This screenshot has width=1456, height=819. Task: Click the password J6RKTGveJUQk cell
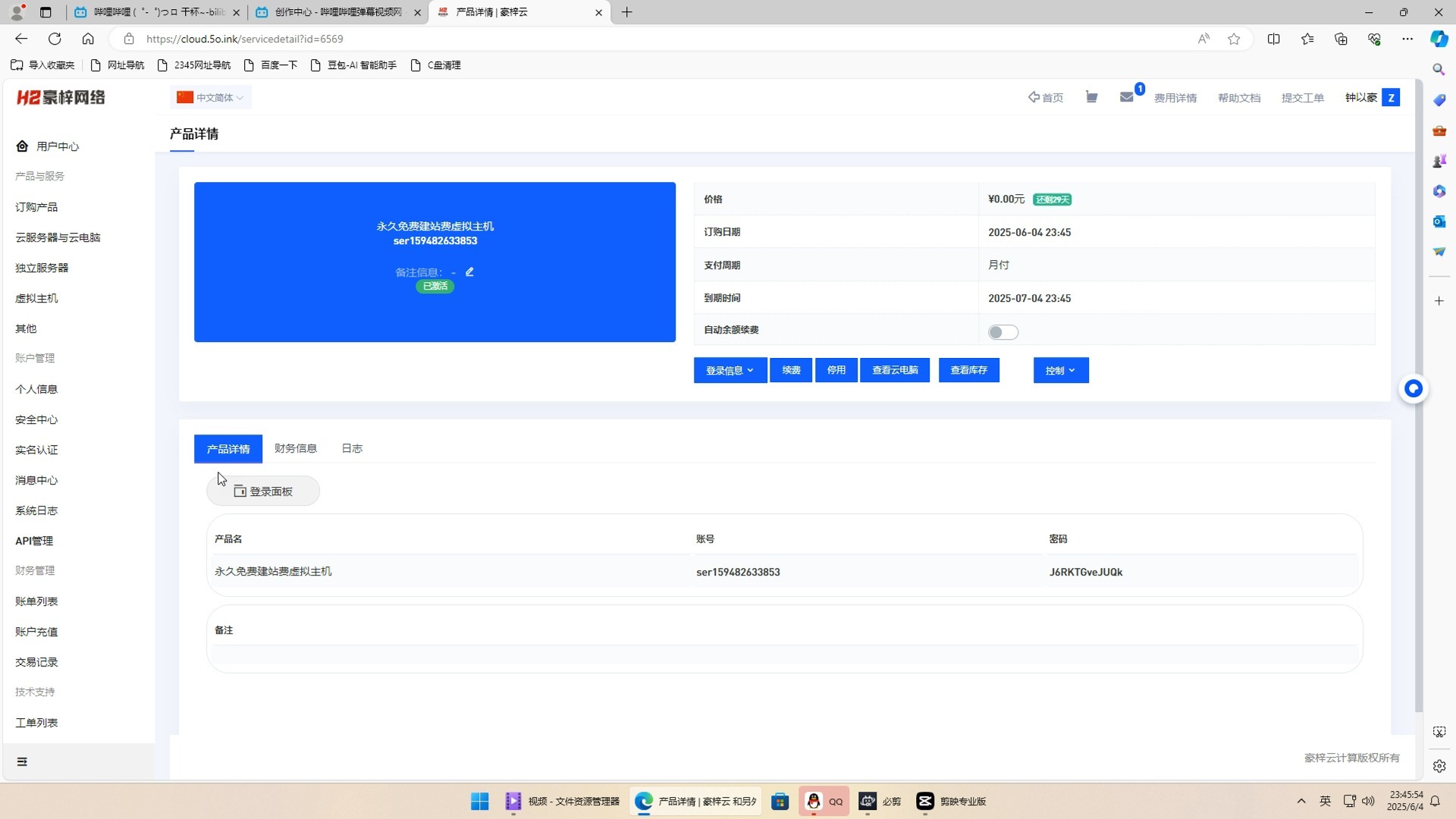click(1085, 572)
